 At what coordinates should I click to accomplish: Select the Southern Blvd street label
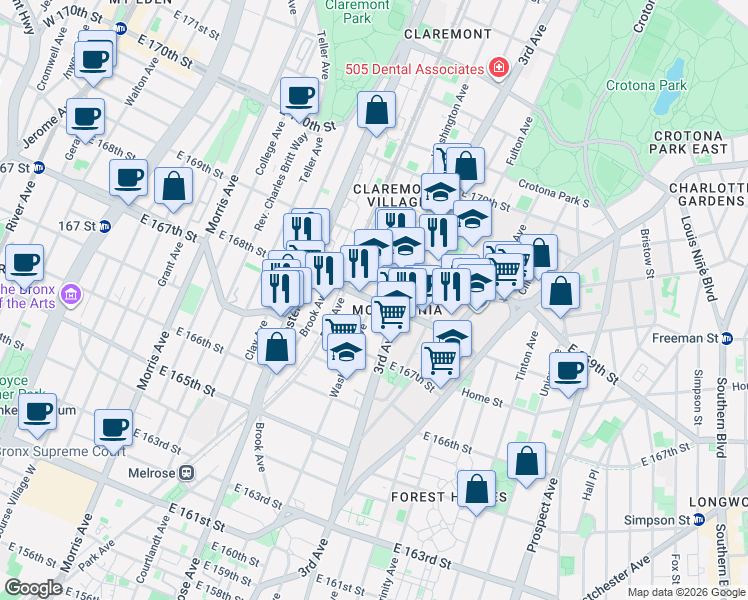pos(722,417)
